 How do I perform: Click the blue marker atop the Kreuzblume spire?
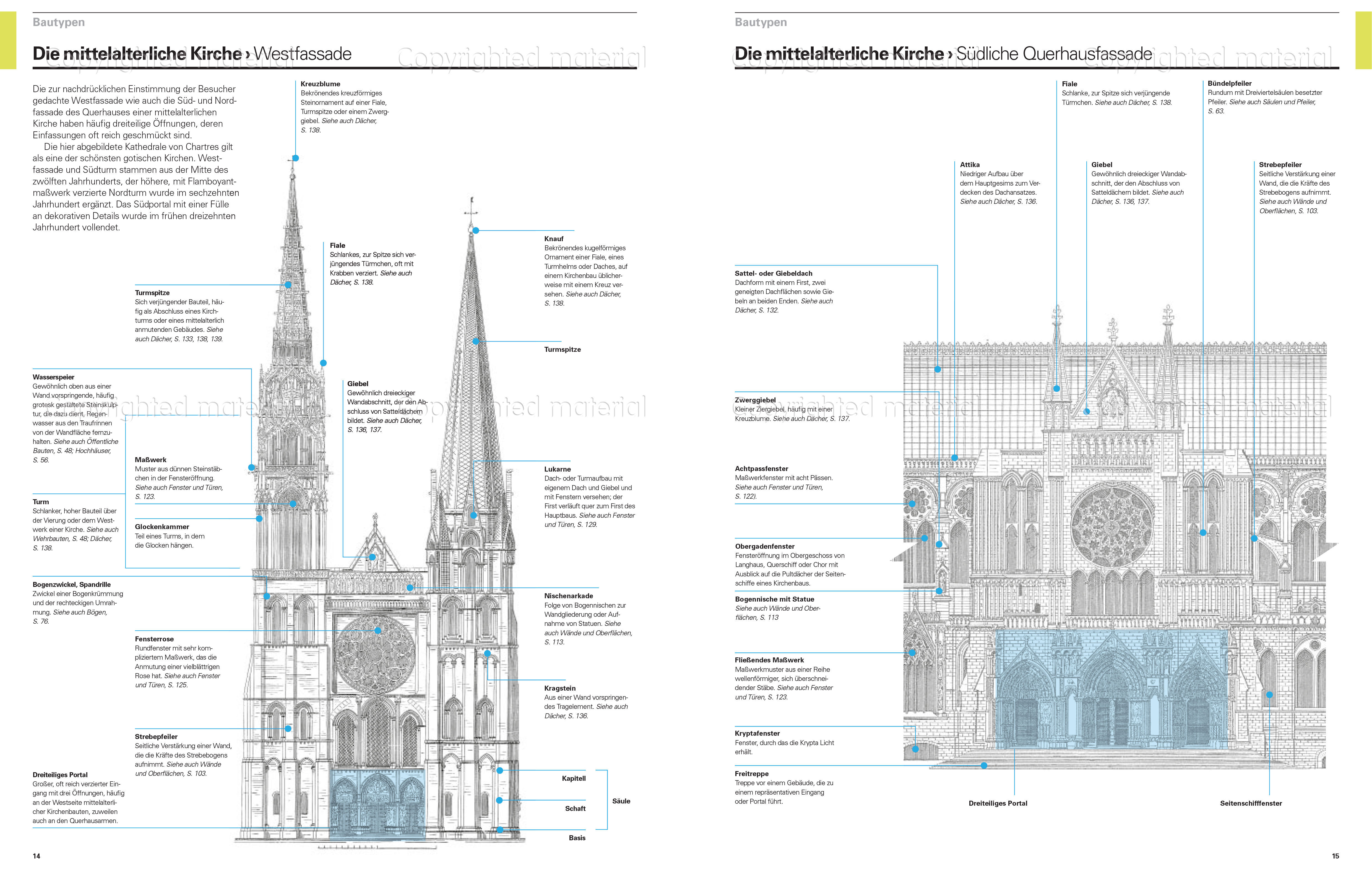click(x=295, y=158)
